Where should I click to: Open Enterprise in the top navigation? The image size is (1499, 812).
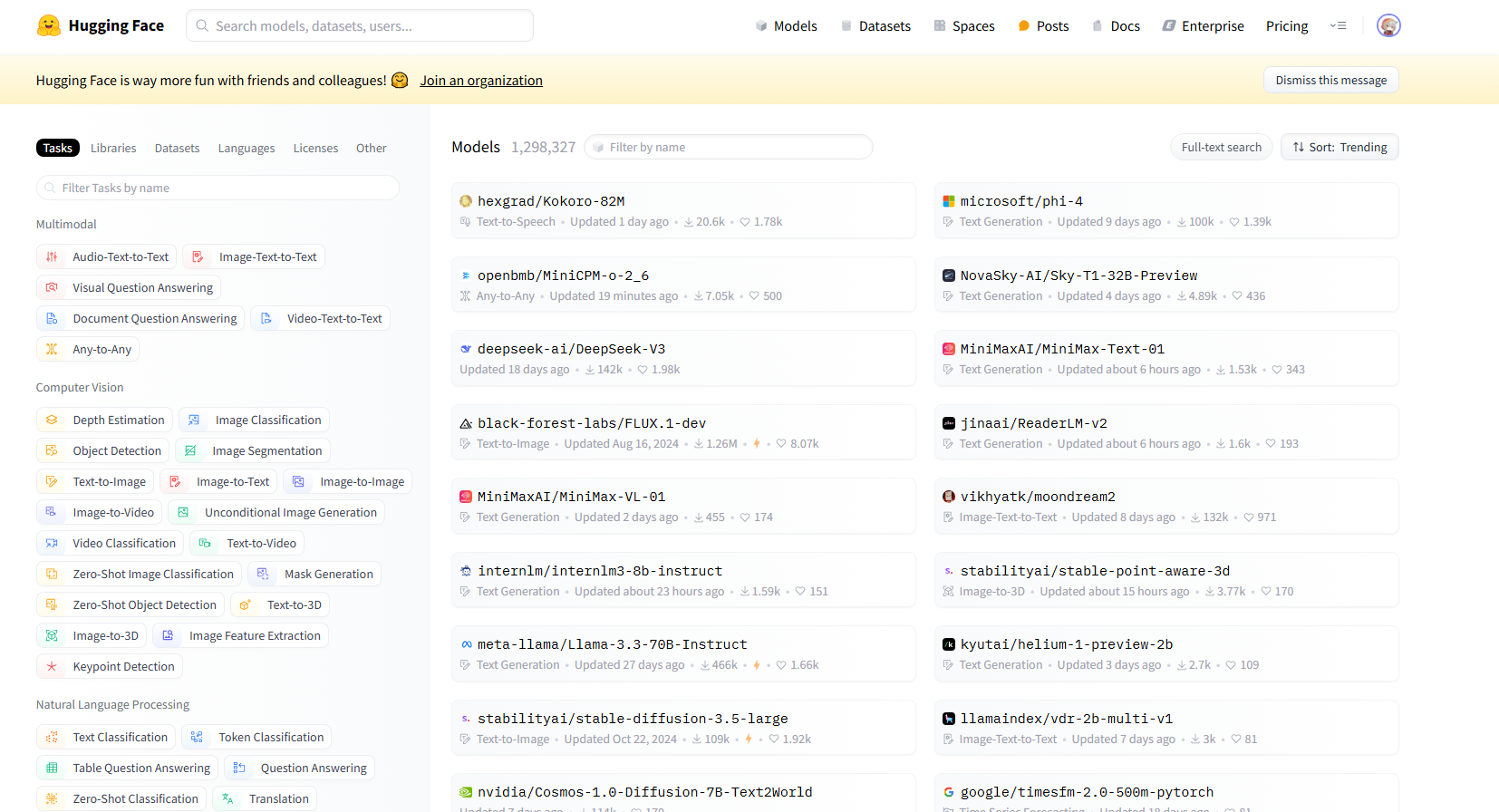[1203, 26]
